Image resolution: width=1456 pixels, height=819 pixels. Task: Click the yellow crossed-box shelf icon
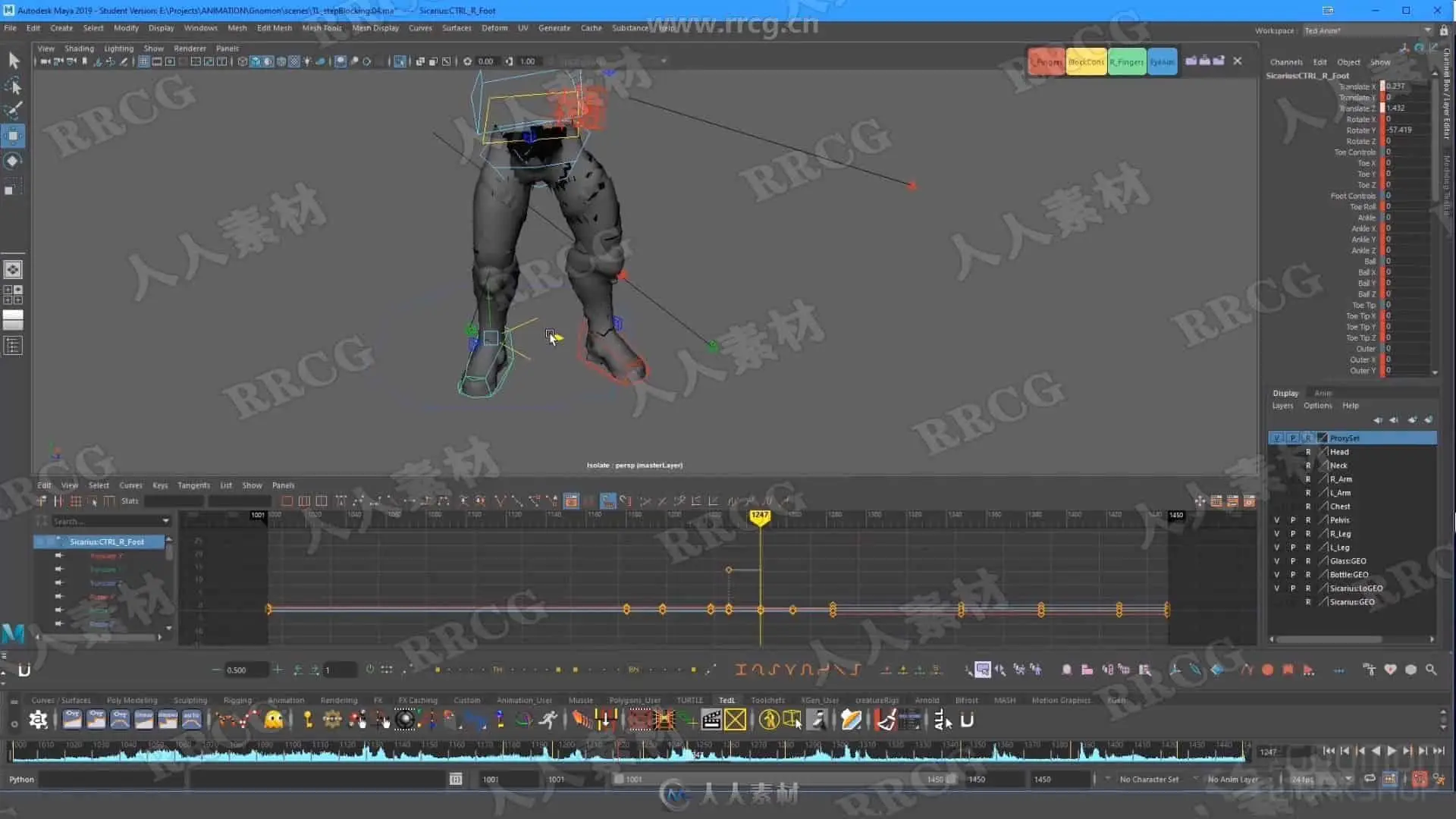(x=735, y=720)
